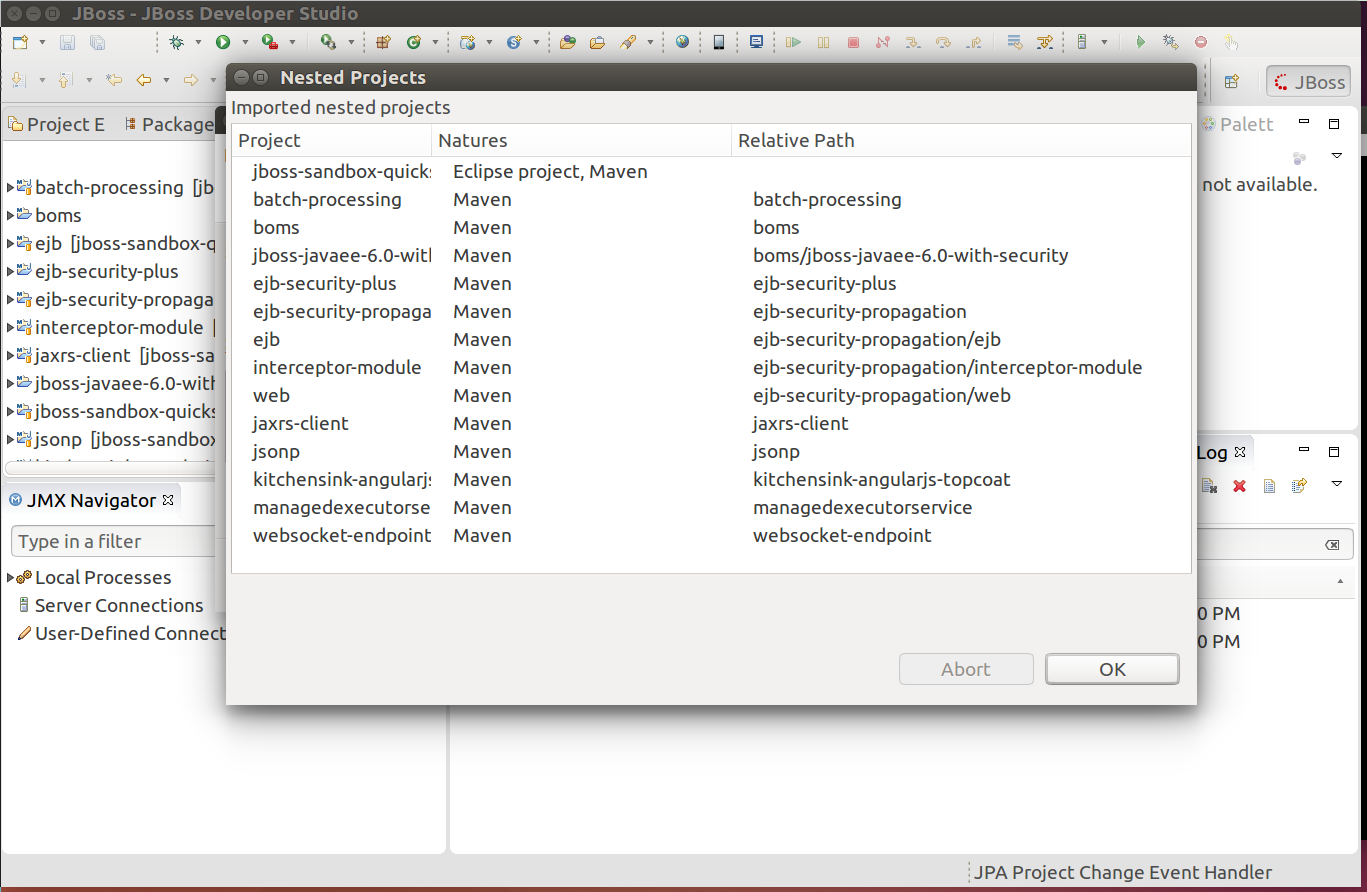Screen dimensions: 1367x892
Task: Select the Palette tab
Action: [1238, 124]
